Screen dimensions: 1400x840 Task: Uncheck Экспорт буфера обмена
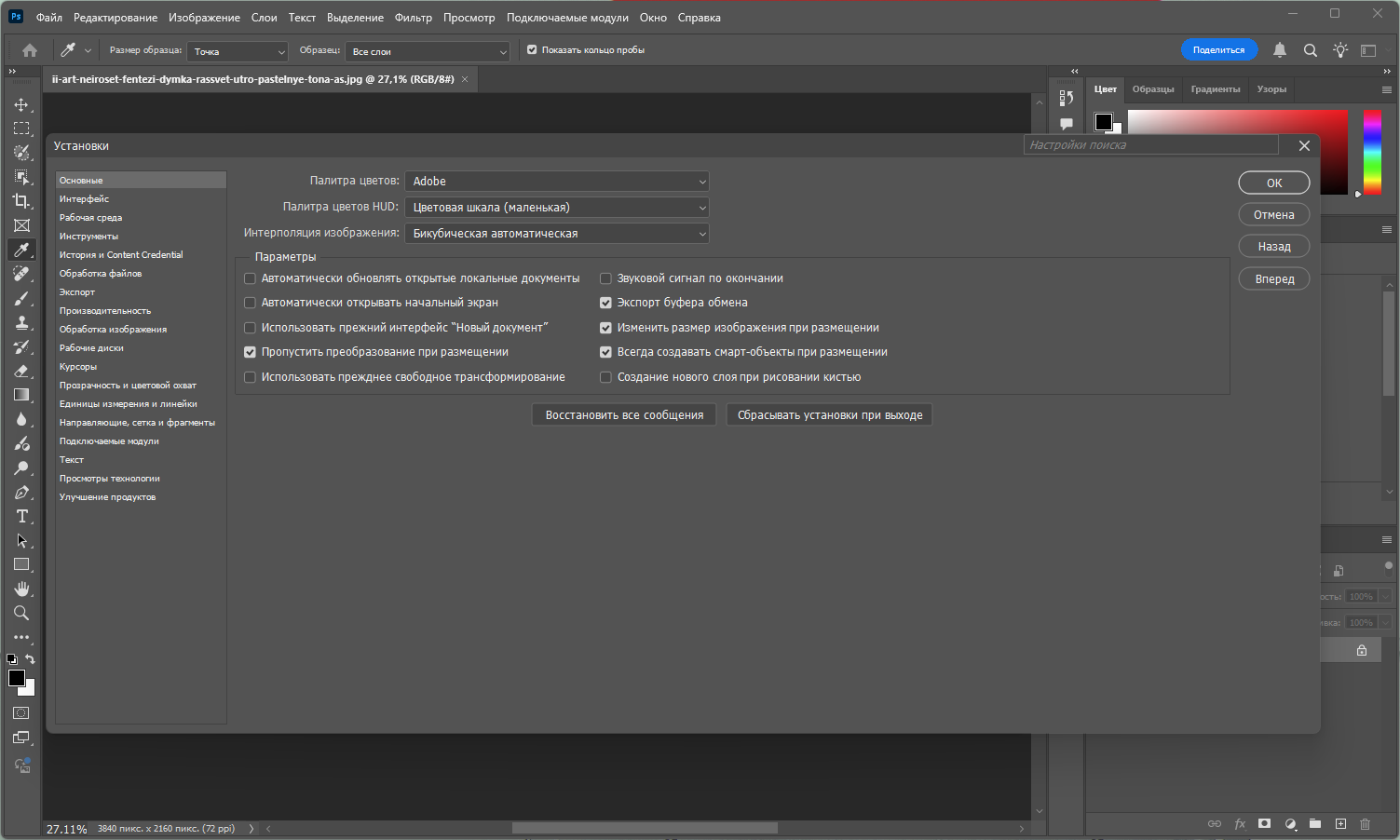(605, 303)
